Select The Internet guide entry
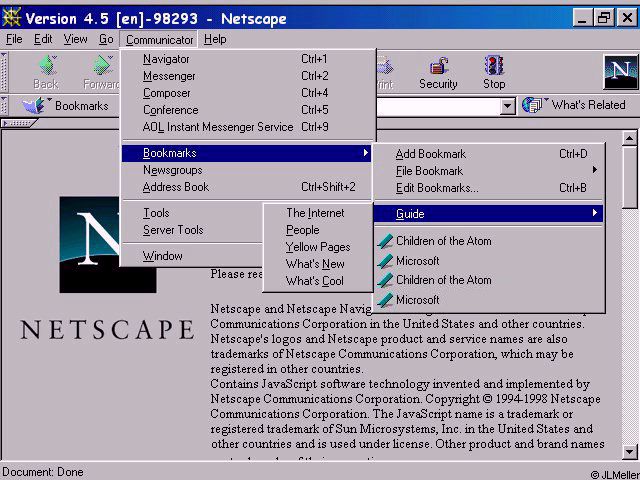 [318, 213]
